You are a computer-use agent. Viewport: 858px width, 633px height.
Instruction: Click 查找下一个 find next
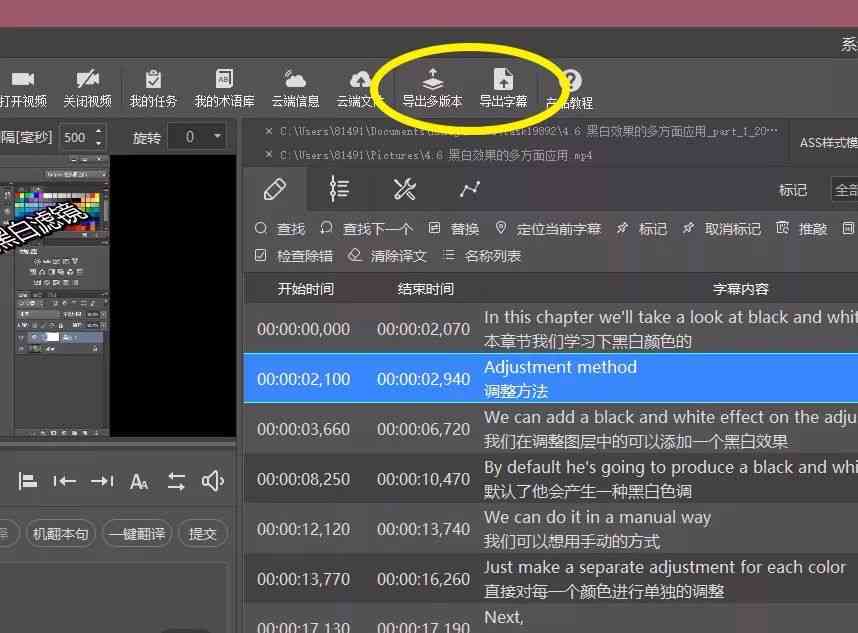pyautogui.click(x=367, y=229)
